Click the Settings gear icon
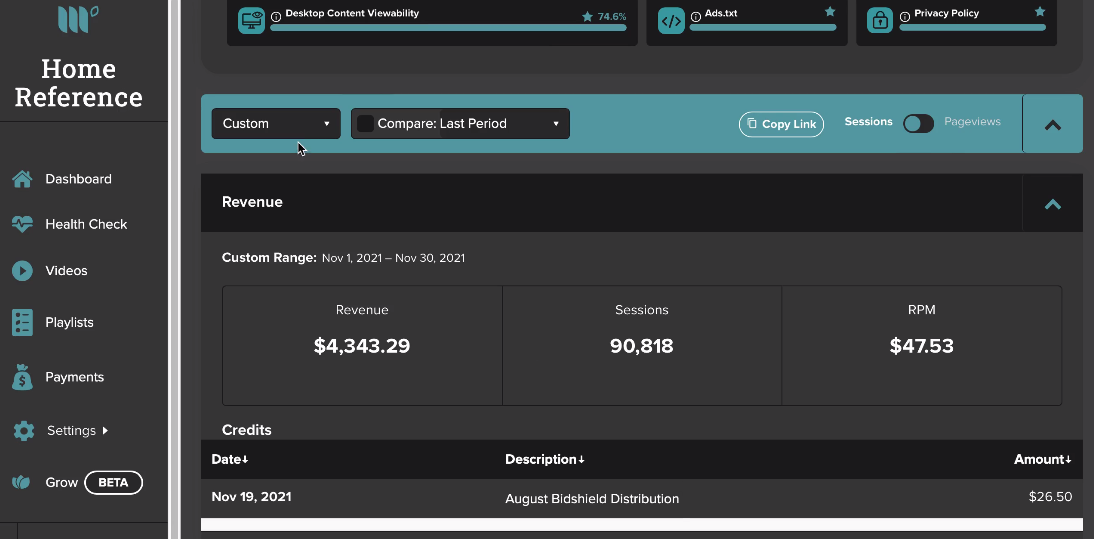 click(24, 431)
